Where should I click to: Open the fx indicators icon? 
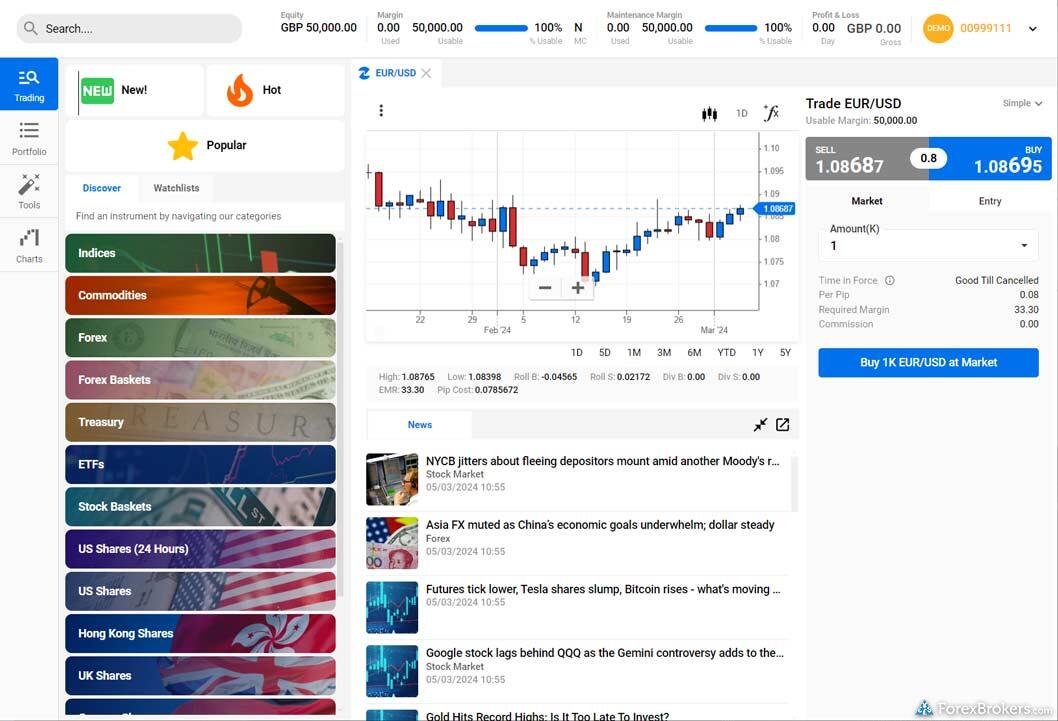pyautogui.click(x=771, y=113)
